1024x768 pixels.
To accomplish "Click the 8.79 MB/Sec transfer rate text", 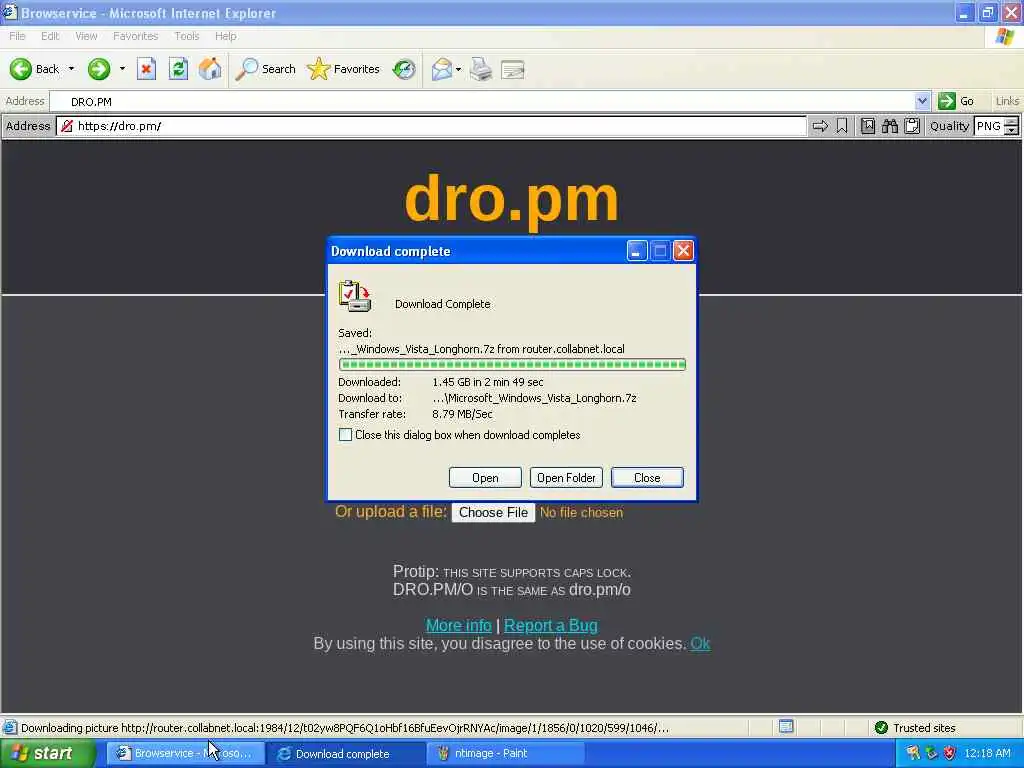I will [x=462, y=414].
